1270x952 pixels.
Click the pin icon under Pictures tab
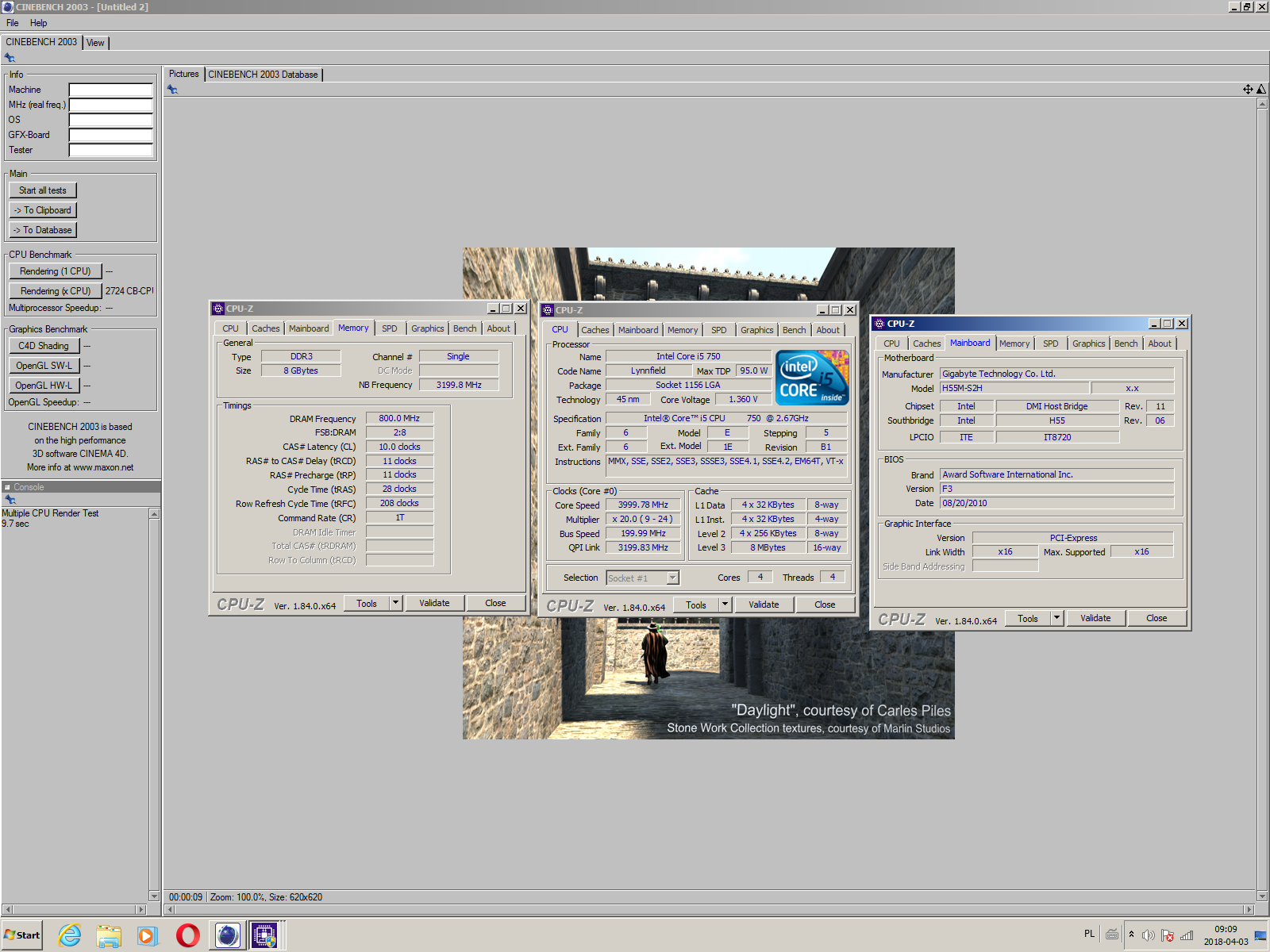point(172,90)
